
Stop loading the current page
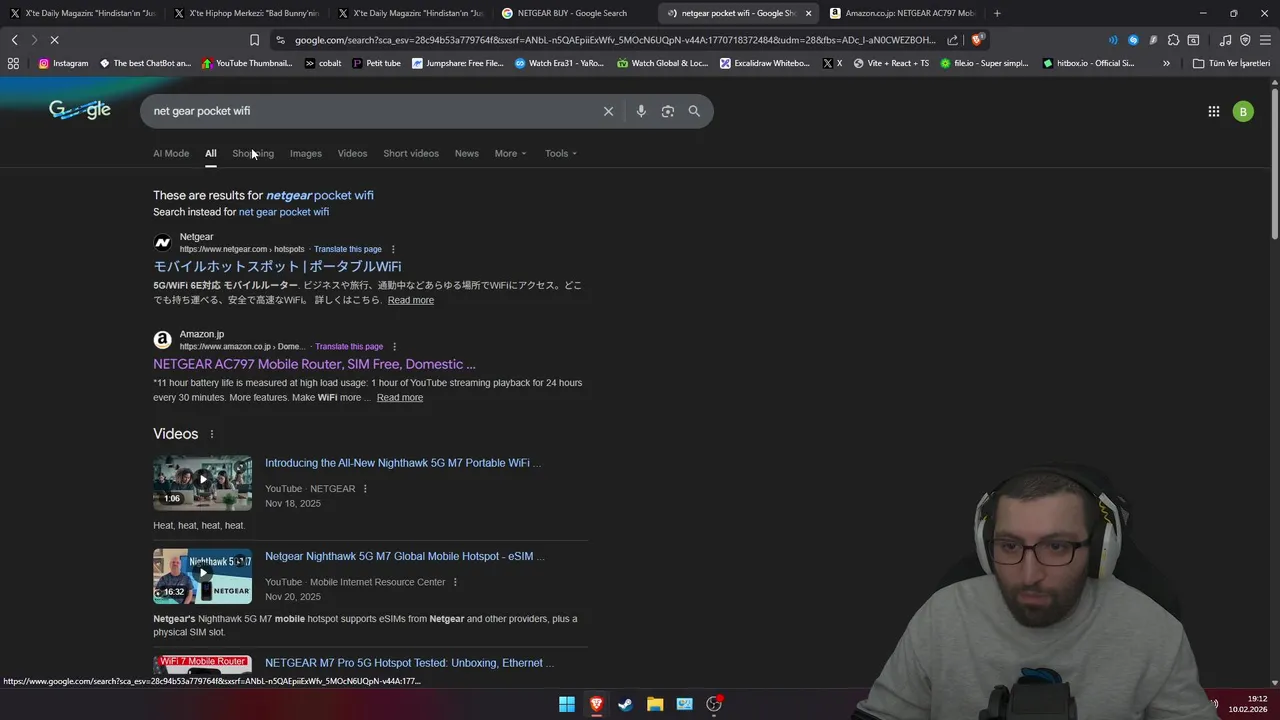[54, 40]
